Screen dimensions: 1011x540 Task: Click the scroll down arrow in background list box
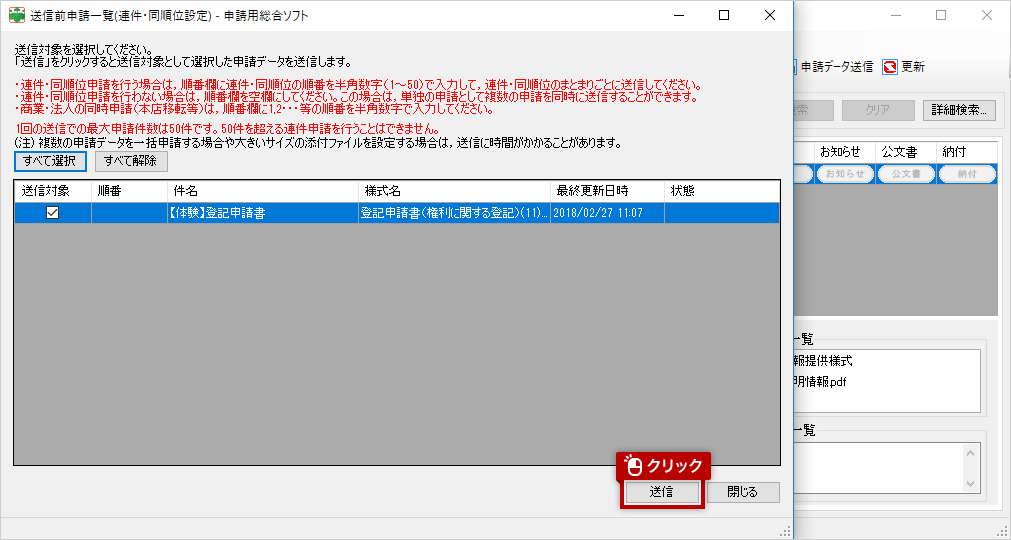coord(971,483)
